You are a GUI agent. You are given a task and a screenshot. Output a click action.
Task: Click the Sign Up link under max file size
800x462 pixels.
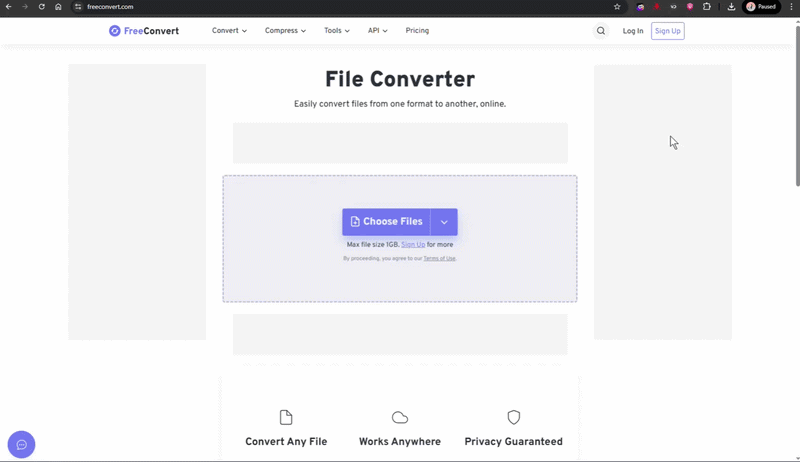(413, 245)
